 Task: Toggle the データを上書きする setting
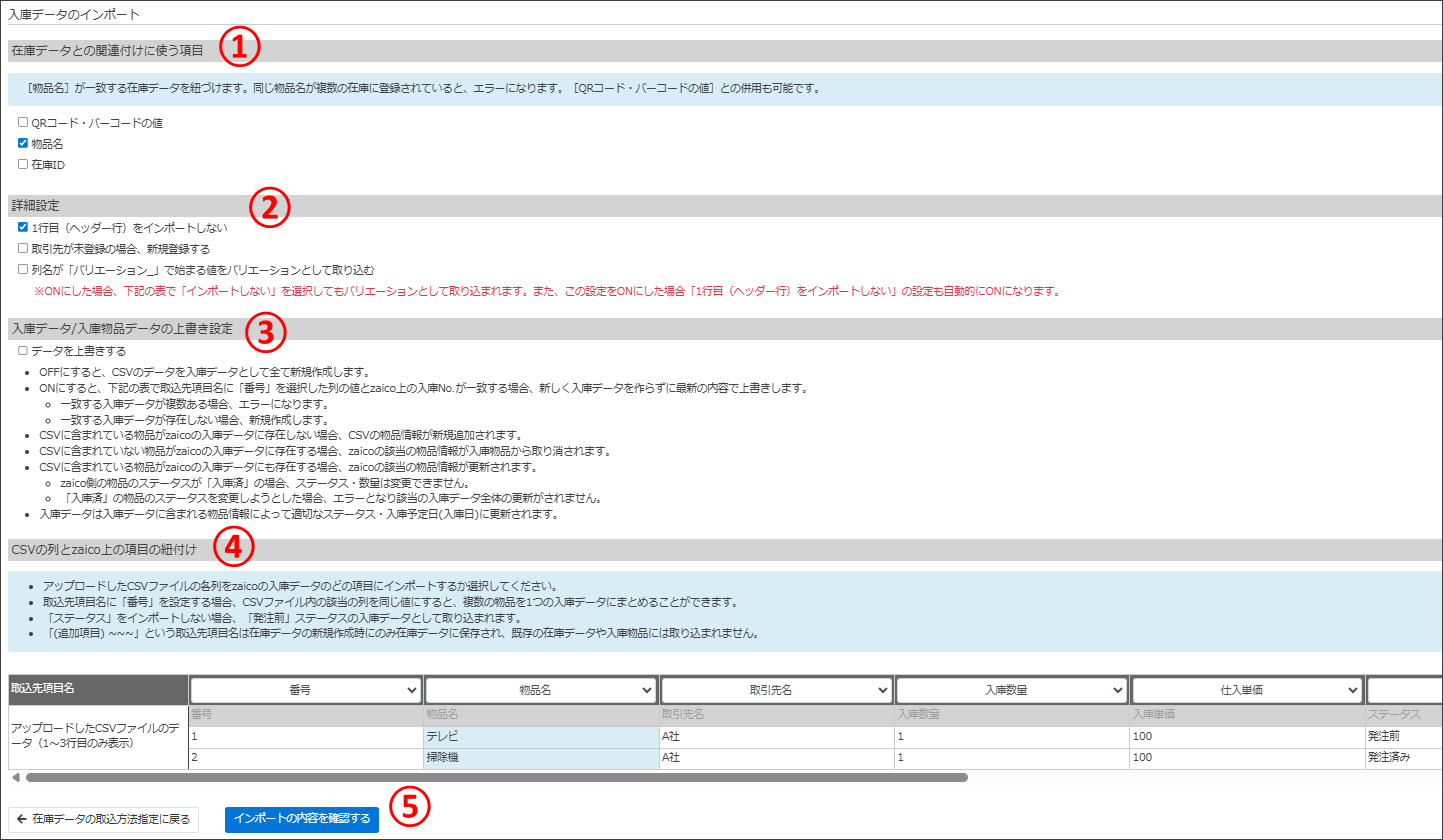pos(22,350)
